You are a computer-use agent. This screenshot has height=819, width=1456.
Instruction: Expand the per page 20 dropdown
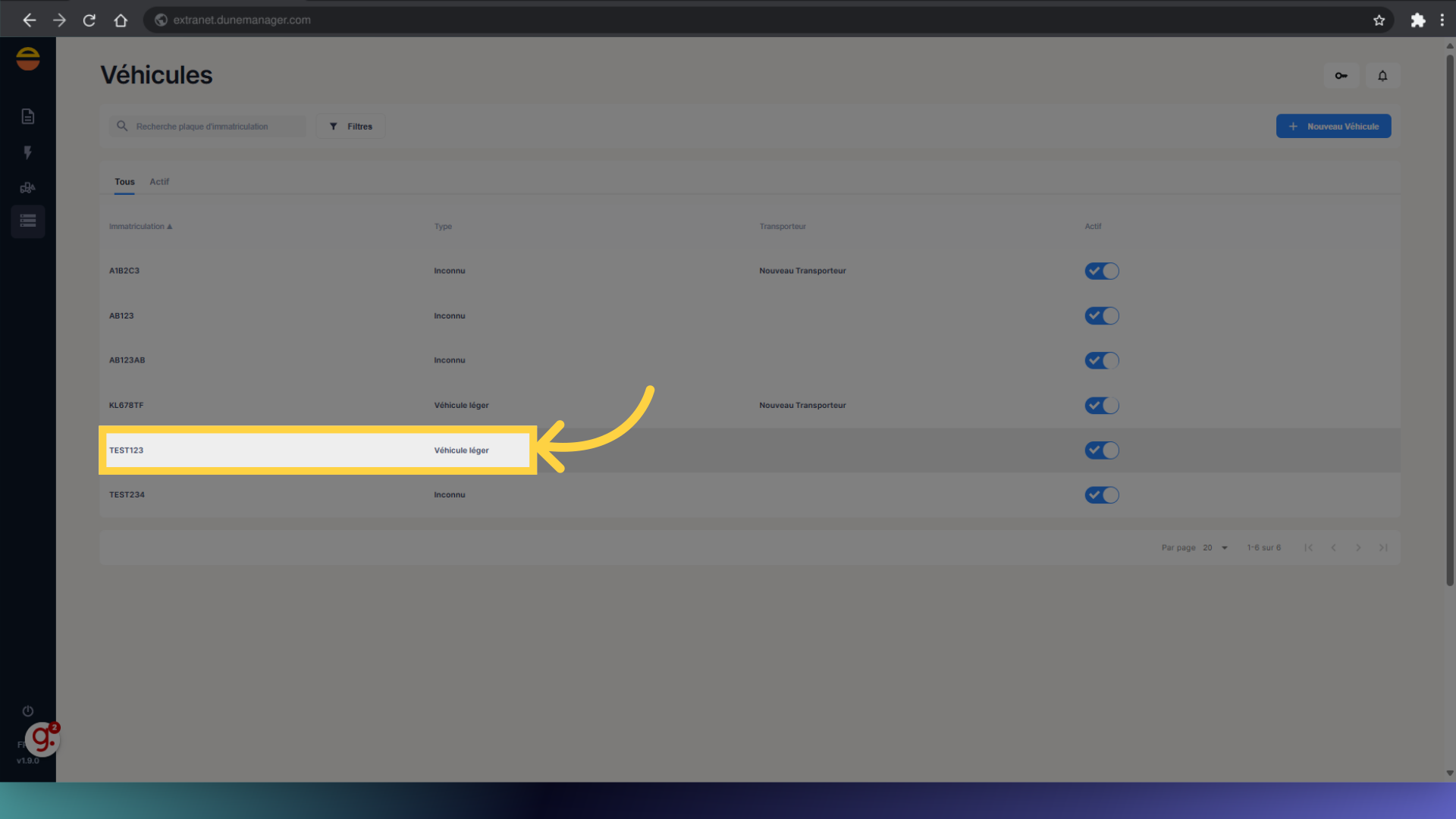(x=1215, y=548)
